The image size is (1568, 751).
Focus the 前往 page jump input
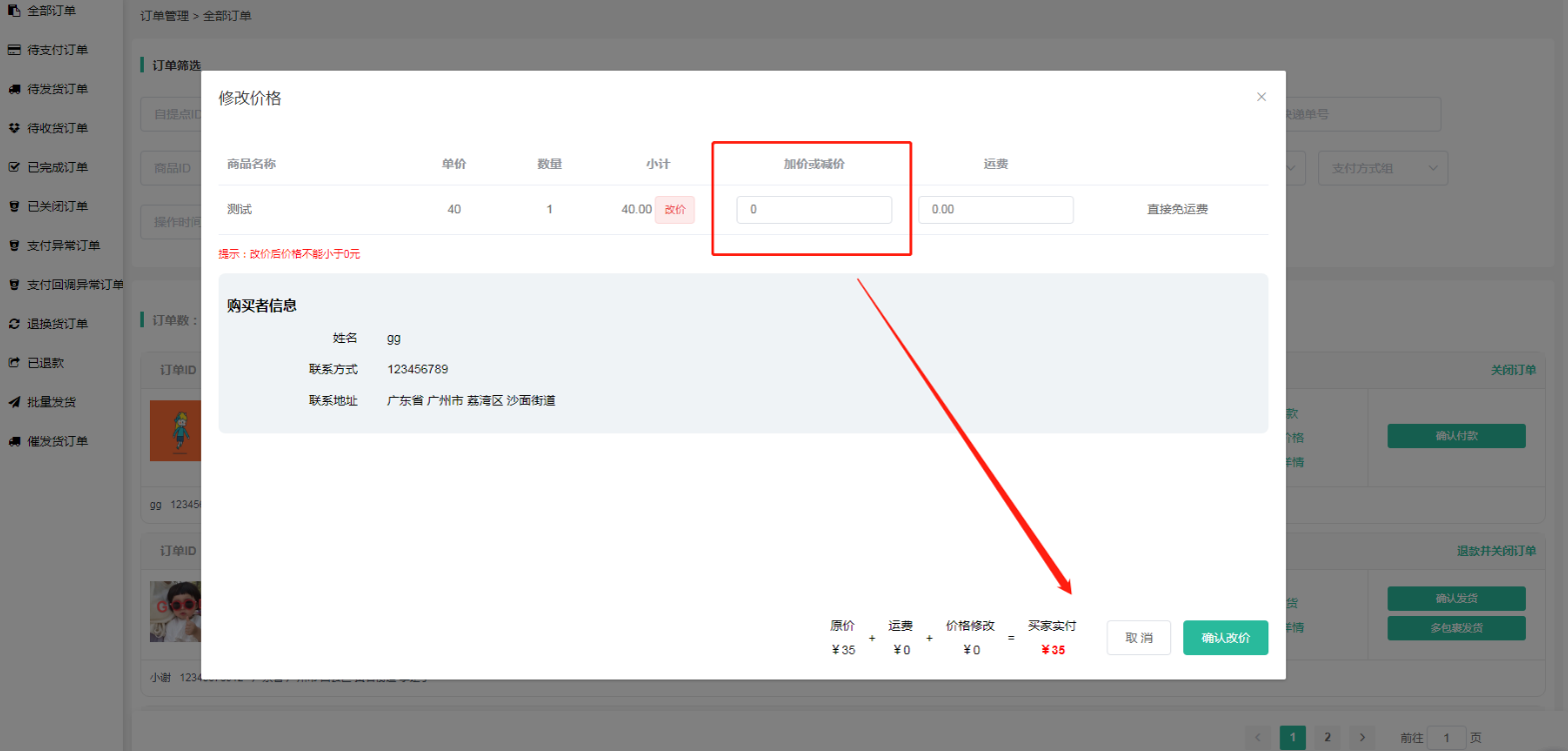pos(1446,738)
